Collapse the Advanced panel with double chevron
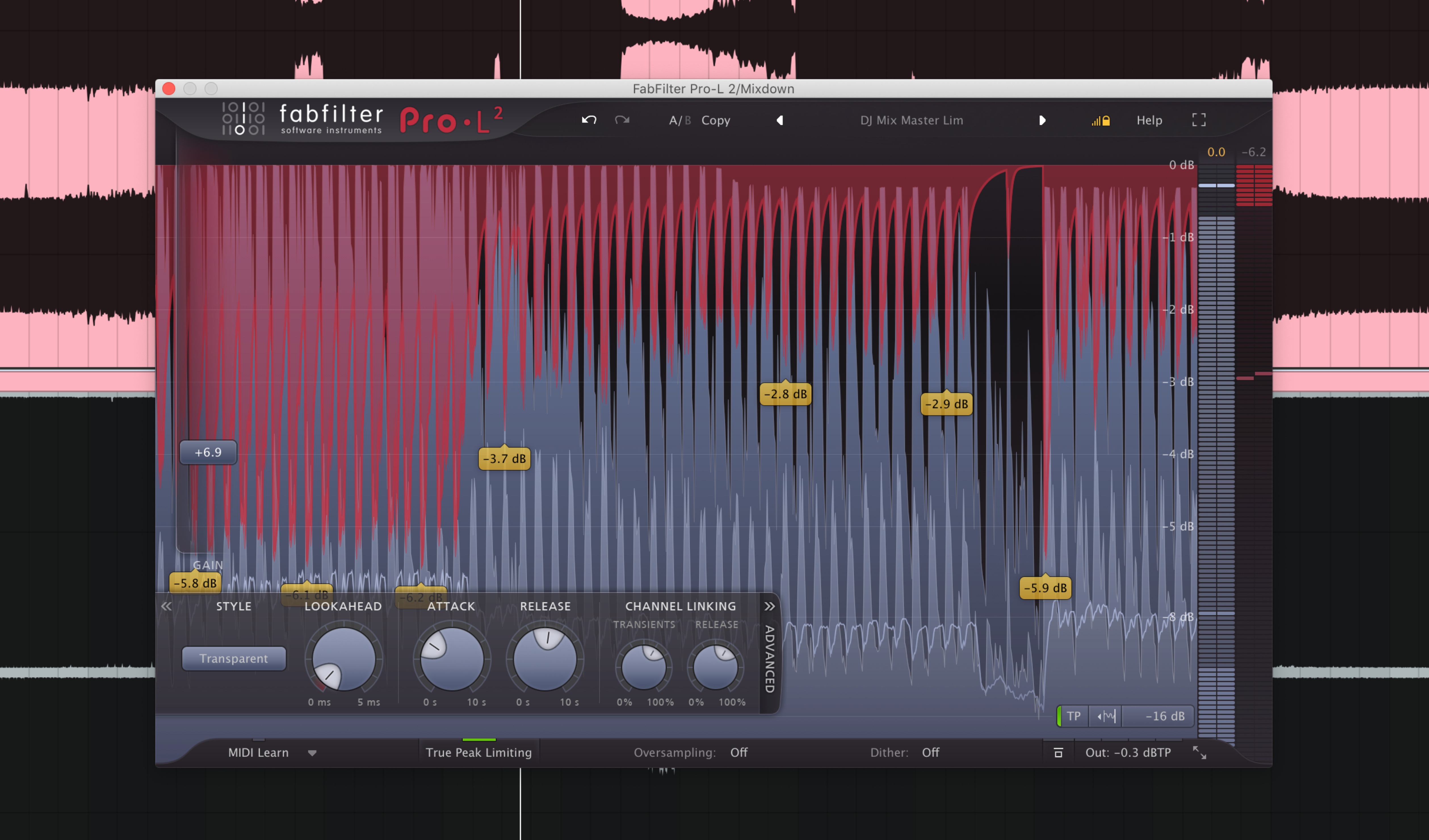 pos(769,606)
